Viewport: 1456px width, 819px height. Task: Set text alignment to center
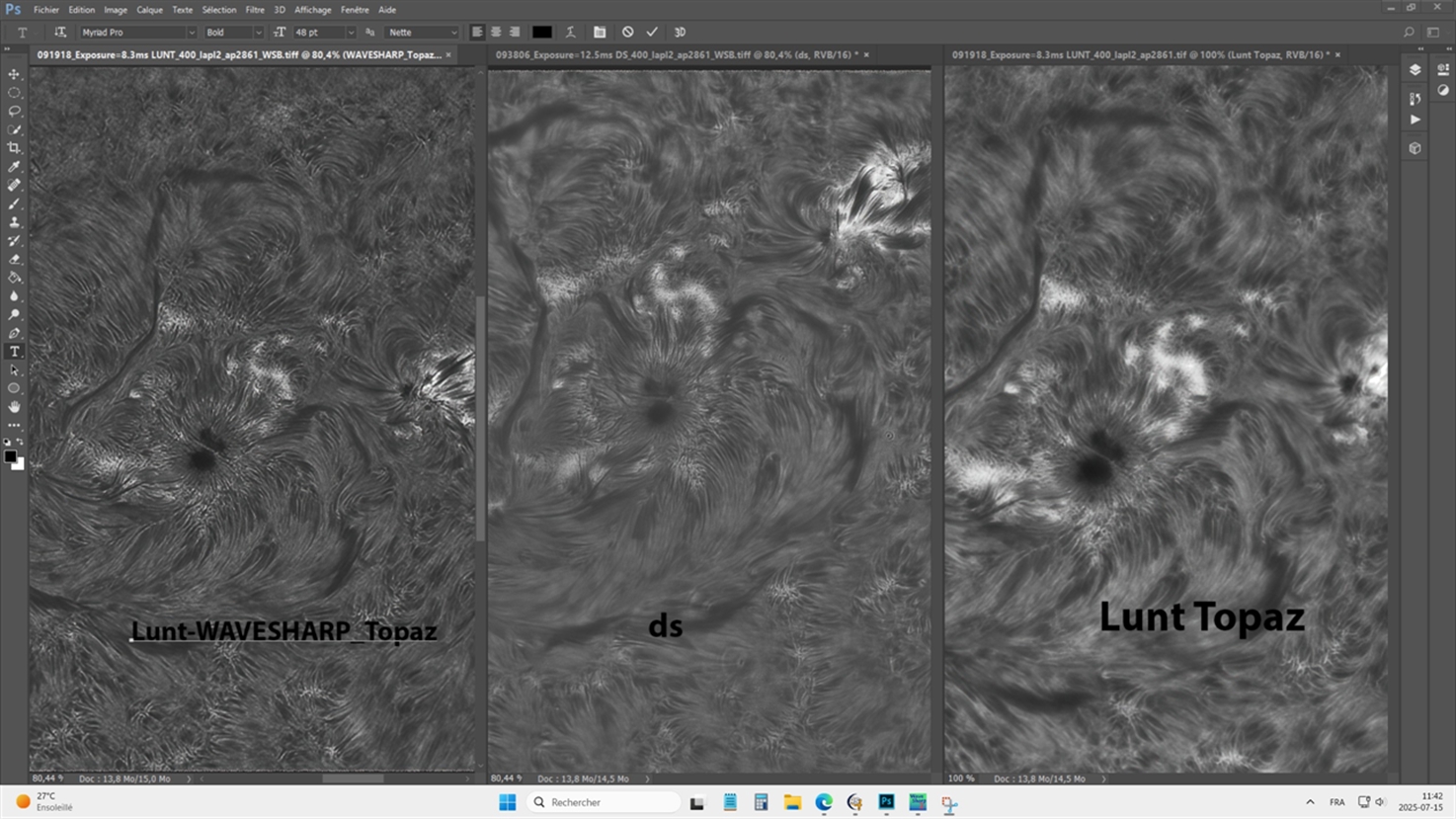(496, 33)
